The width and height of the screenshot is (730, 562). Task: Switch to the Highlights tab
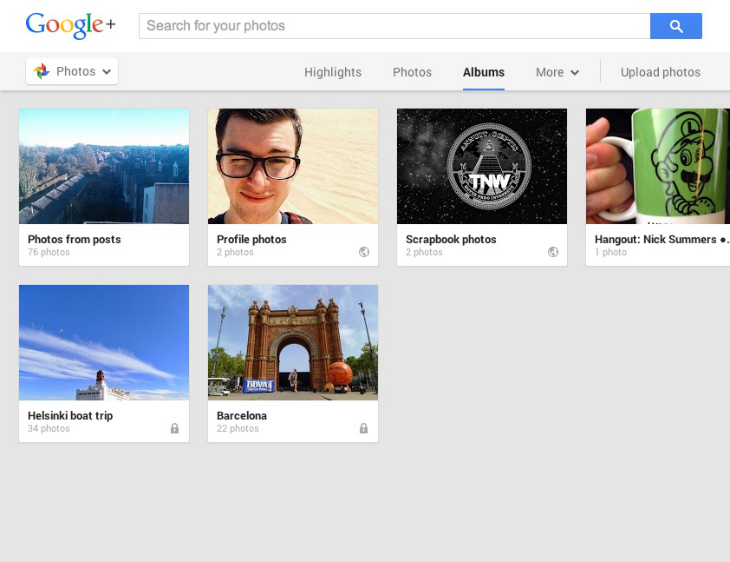point(333,72)
